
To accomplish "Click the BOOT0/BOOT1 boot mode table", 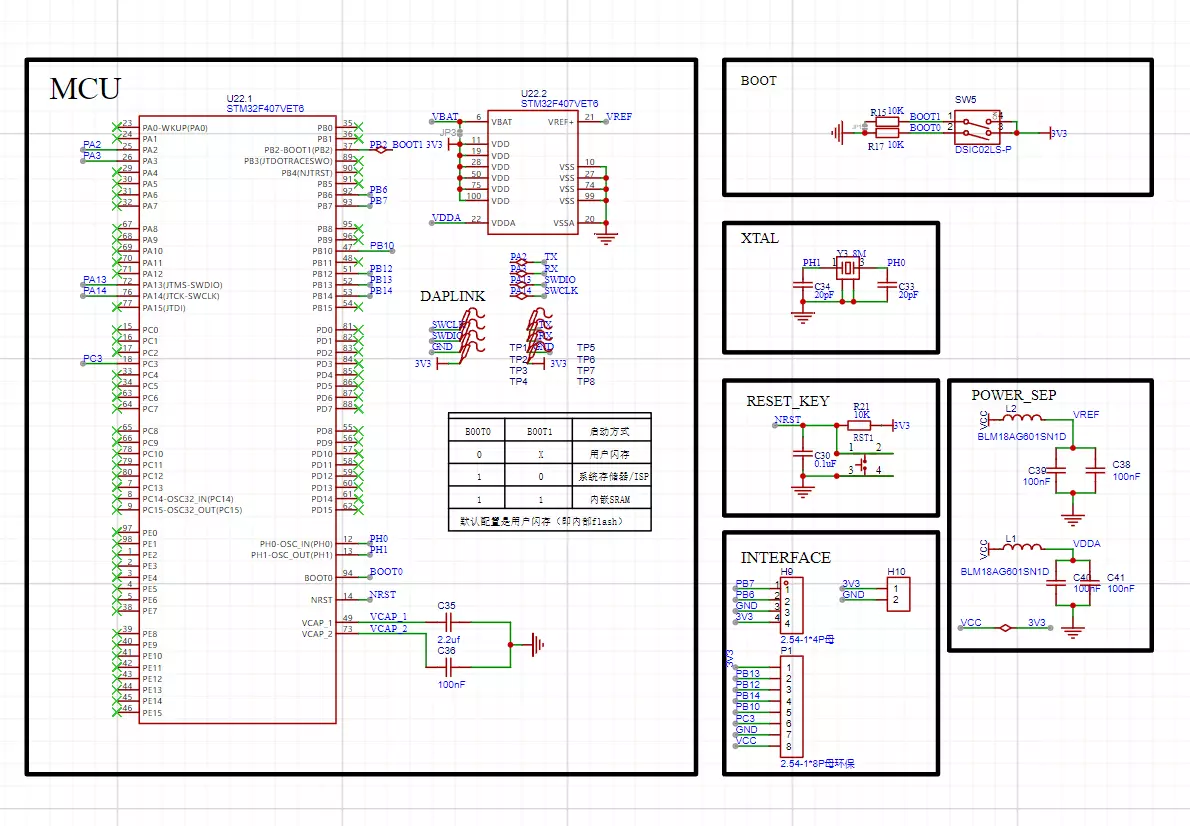I will point(549,472).
